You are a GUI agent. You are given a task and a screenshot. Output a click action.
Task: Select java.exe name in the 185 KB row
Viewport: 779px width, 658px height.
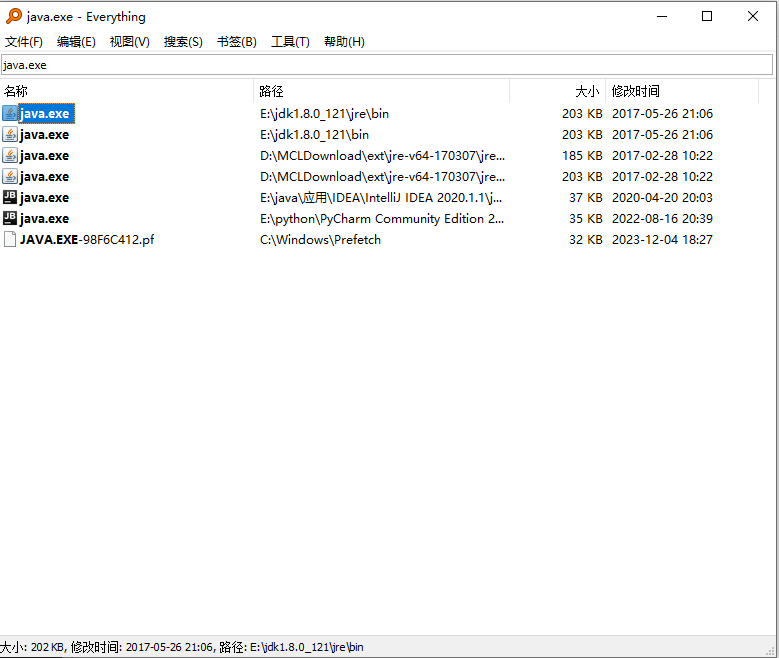44,156
